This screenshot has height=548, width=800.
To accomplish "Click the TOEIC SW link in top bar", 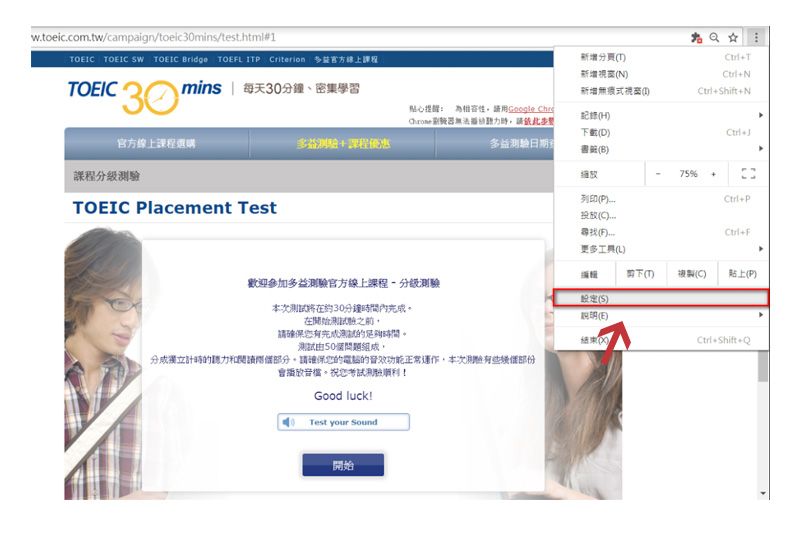I will [x=124, y=60].
